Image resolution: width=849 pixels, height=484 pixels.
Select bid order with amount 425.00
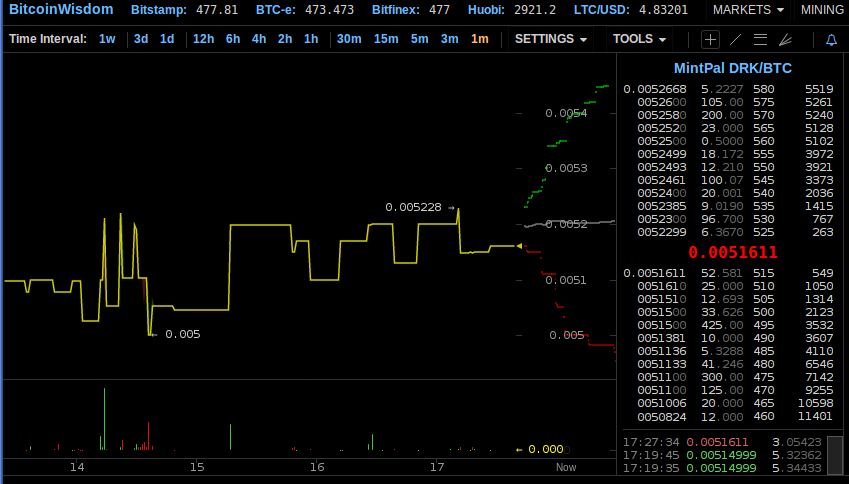coord(728,325)
